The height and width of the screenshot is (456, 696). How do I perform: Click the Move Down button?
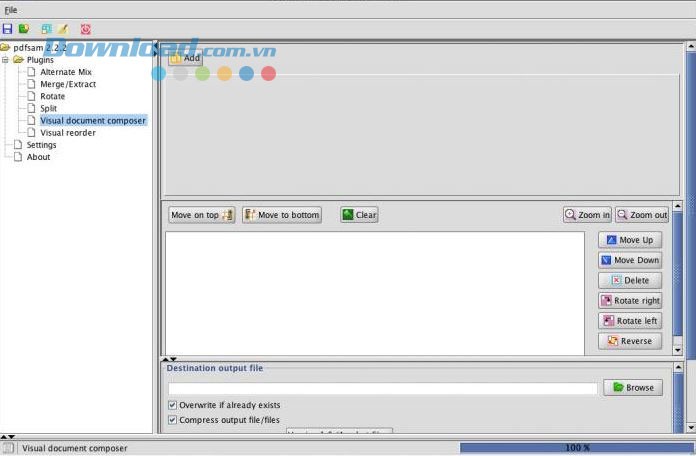pyautogui.click(x=630, y=260)
